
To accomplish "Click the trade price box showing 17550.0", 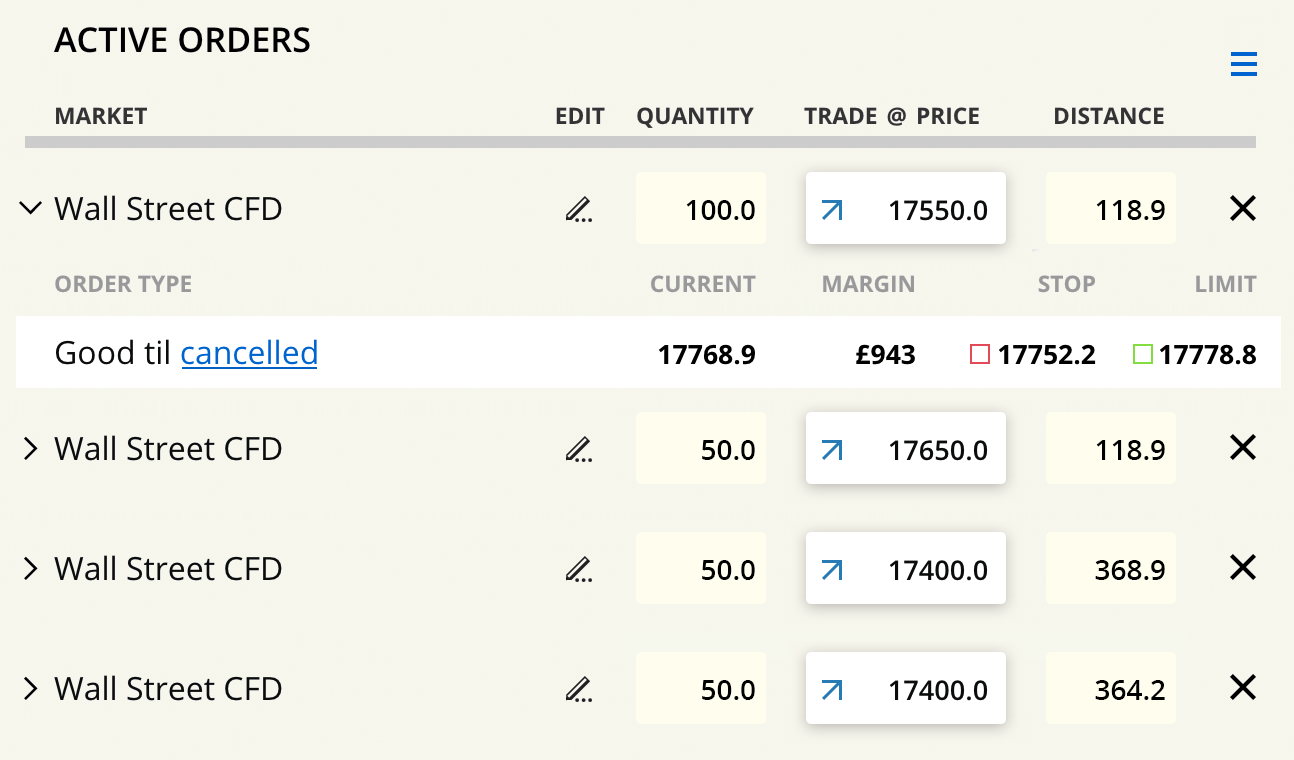I will [905, 209].
